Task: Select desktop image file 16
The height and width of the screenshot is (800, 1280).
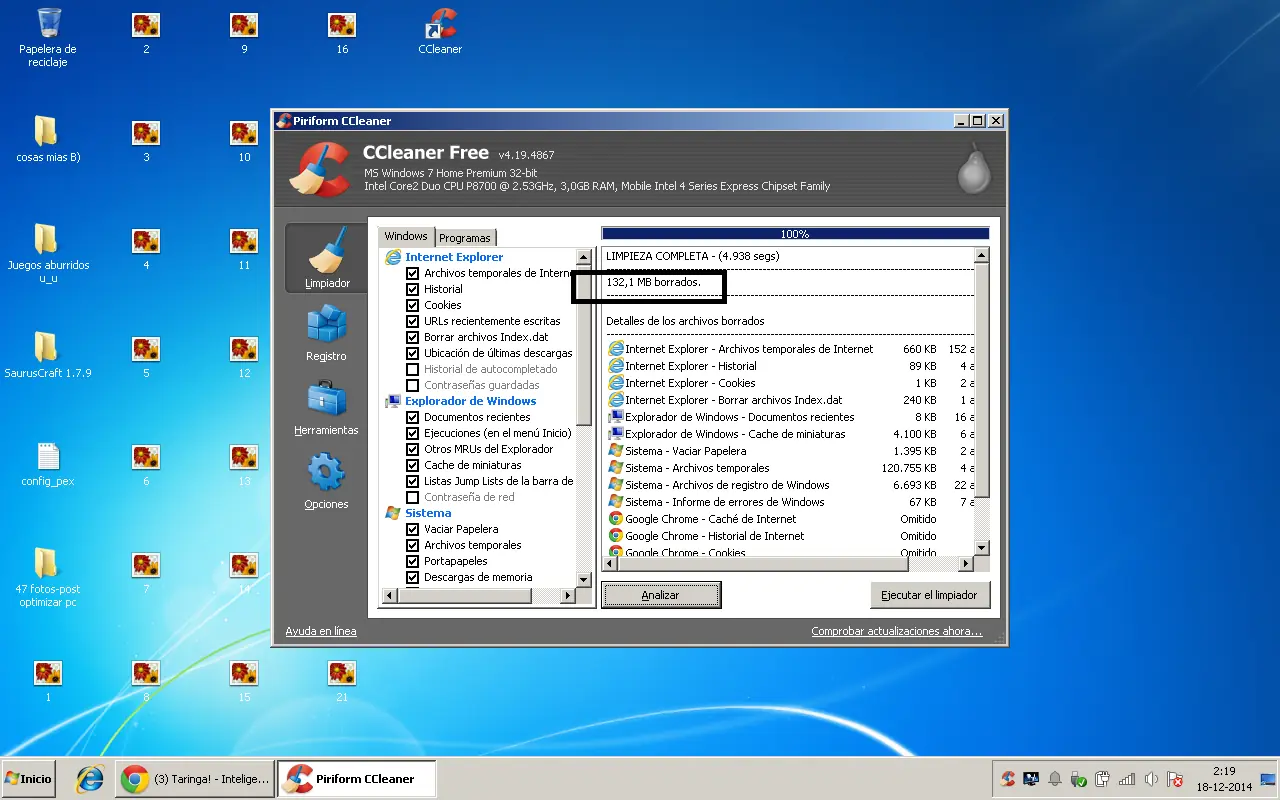Action: click(342, 31)
